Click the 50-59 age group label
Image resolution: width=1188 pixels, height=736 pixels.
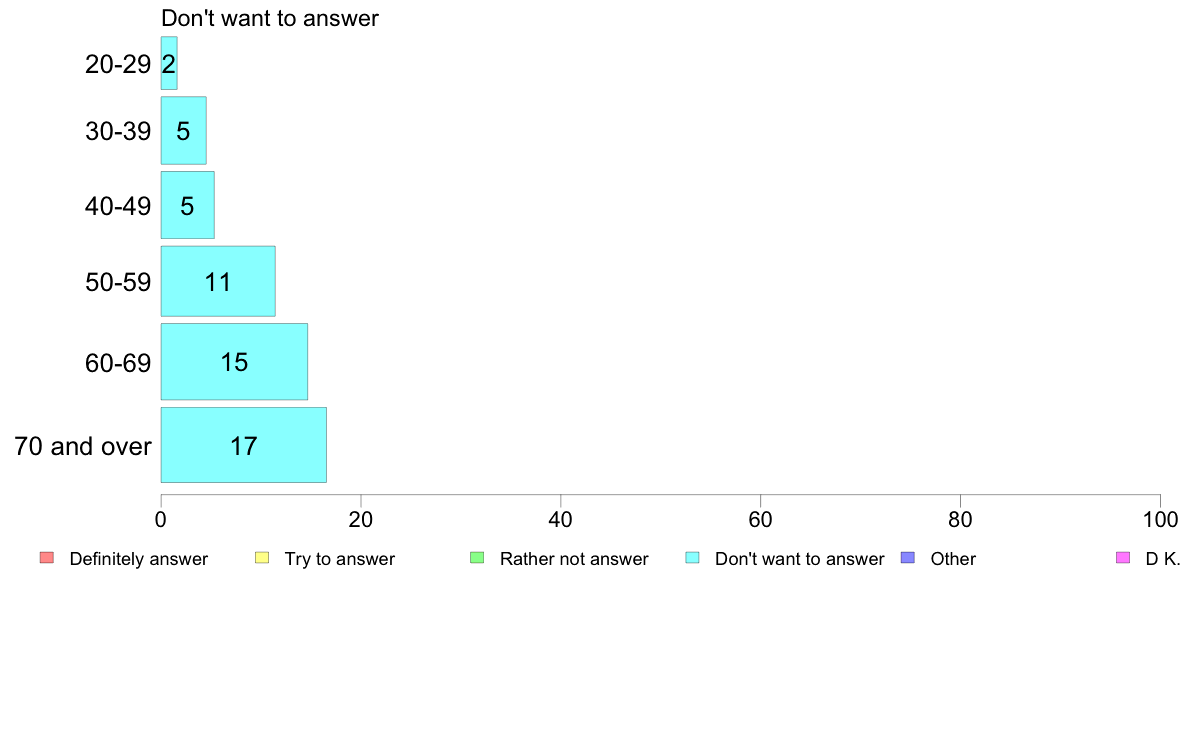pyautogui.click(x=118, y=283)
